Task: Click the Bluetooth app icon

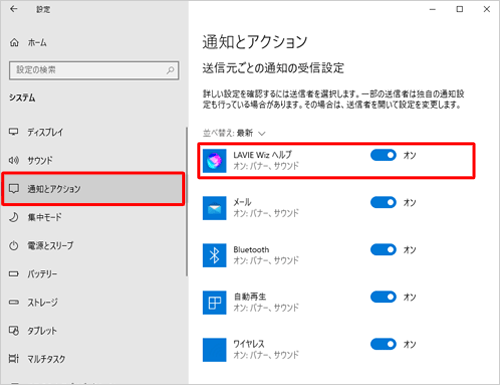Action: pos(214,256)
